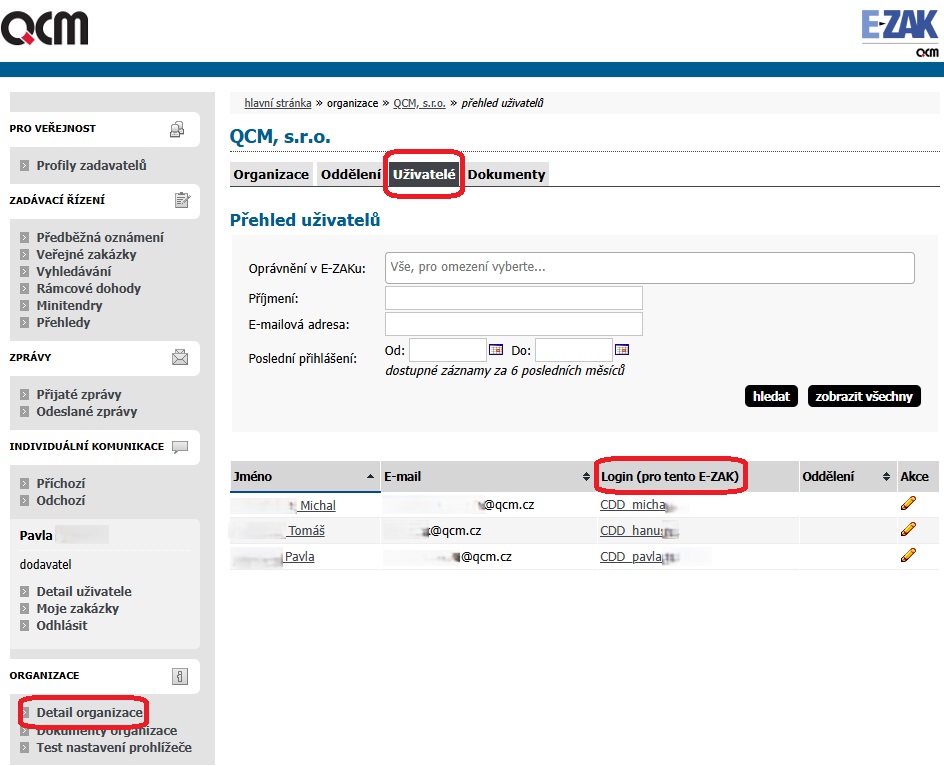
Task: Click the info icon beside ORGANIZACE heading
Action: click(180, 676)
